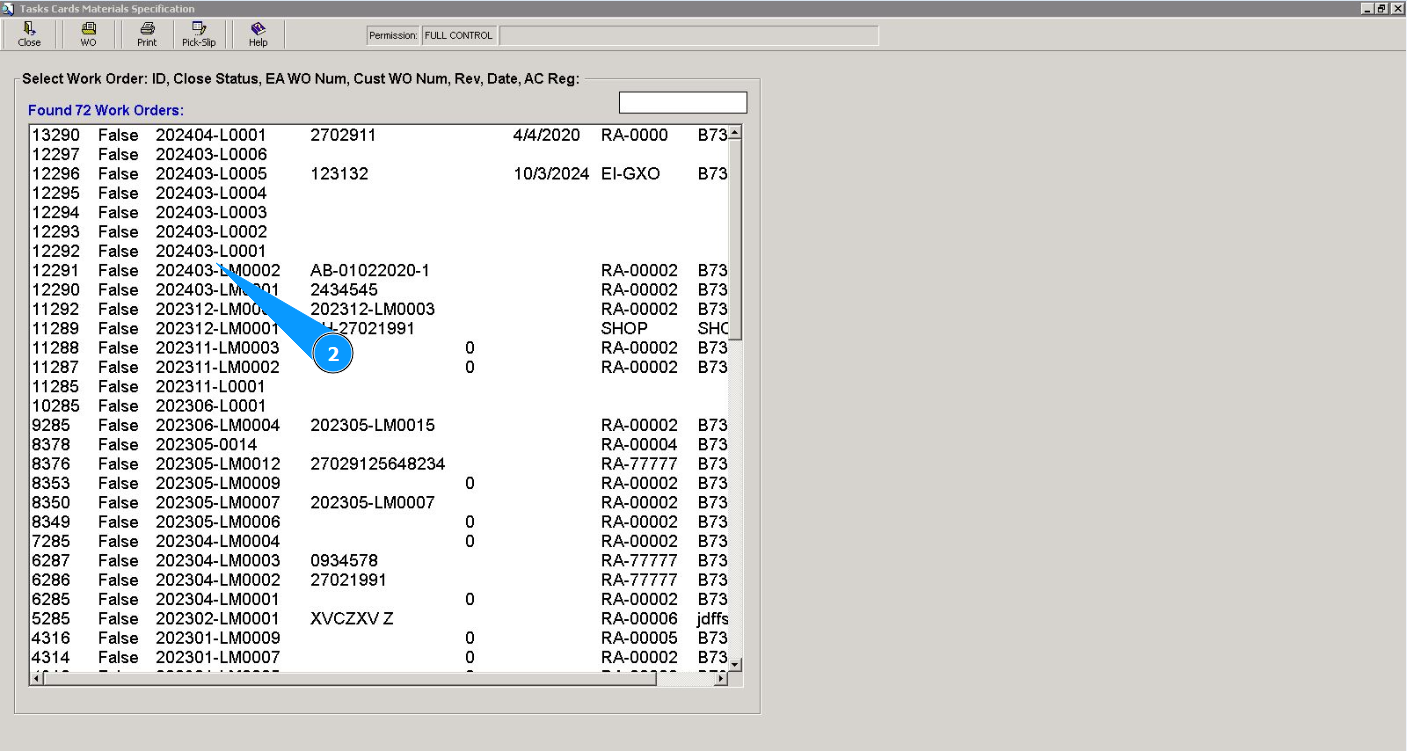Image resolution: width=1407 pixels, height=753 pixels.
Task: Pick the row for WO 202304-LM0001
Action: coord(379,599)
